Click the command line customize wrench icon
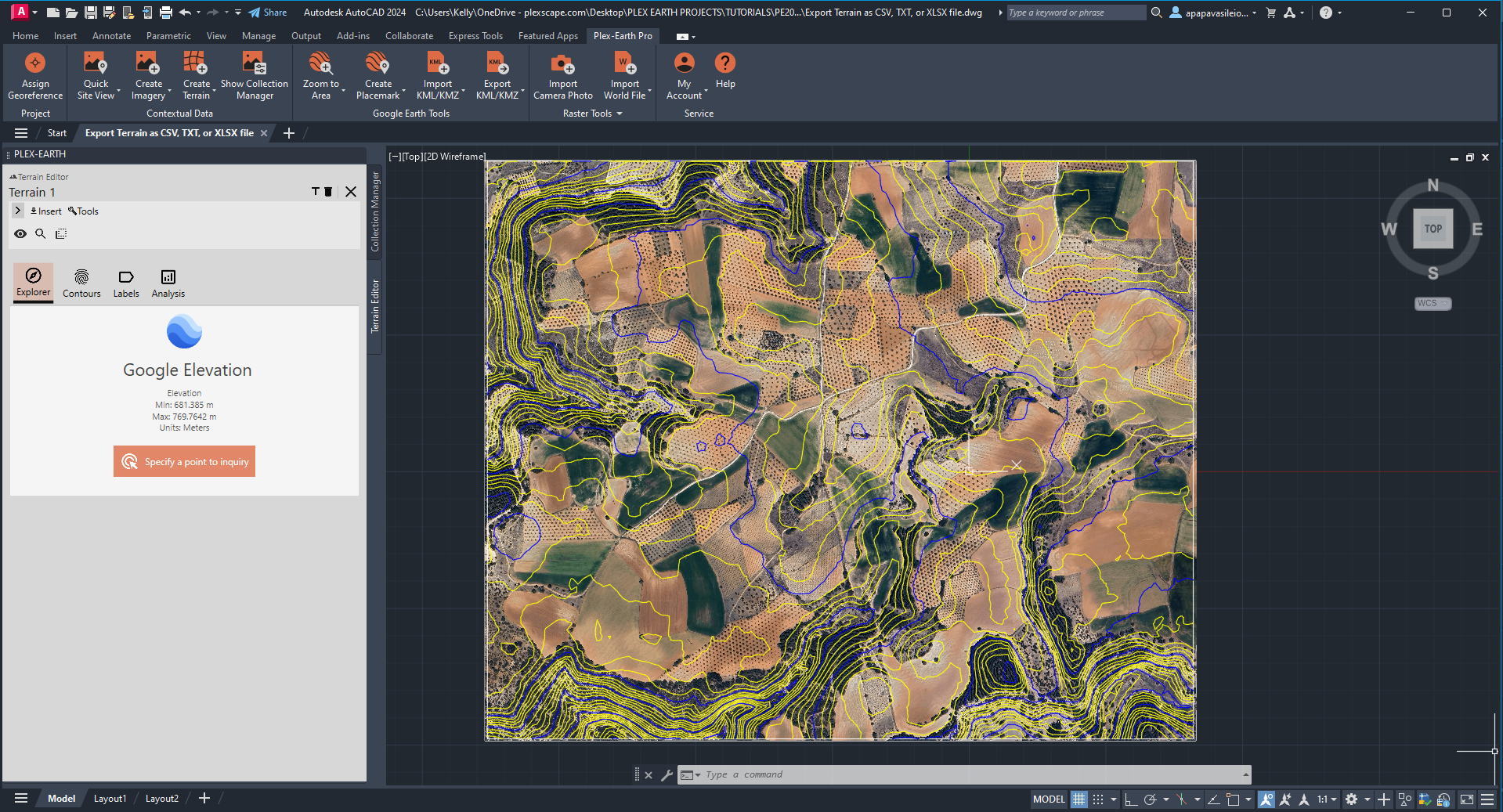 point(667,775)
